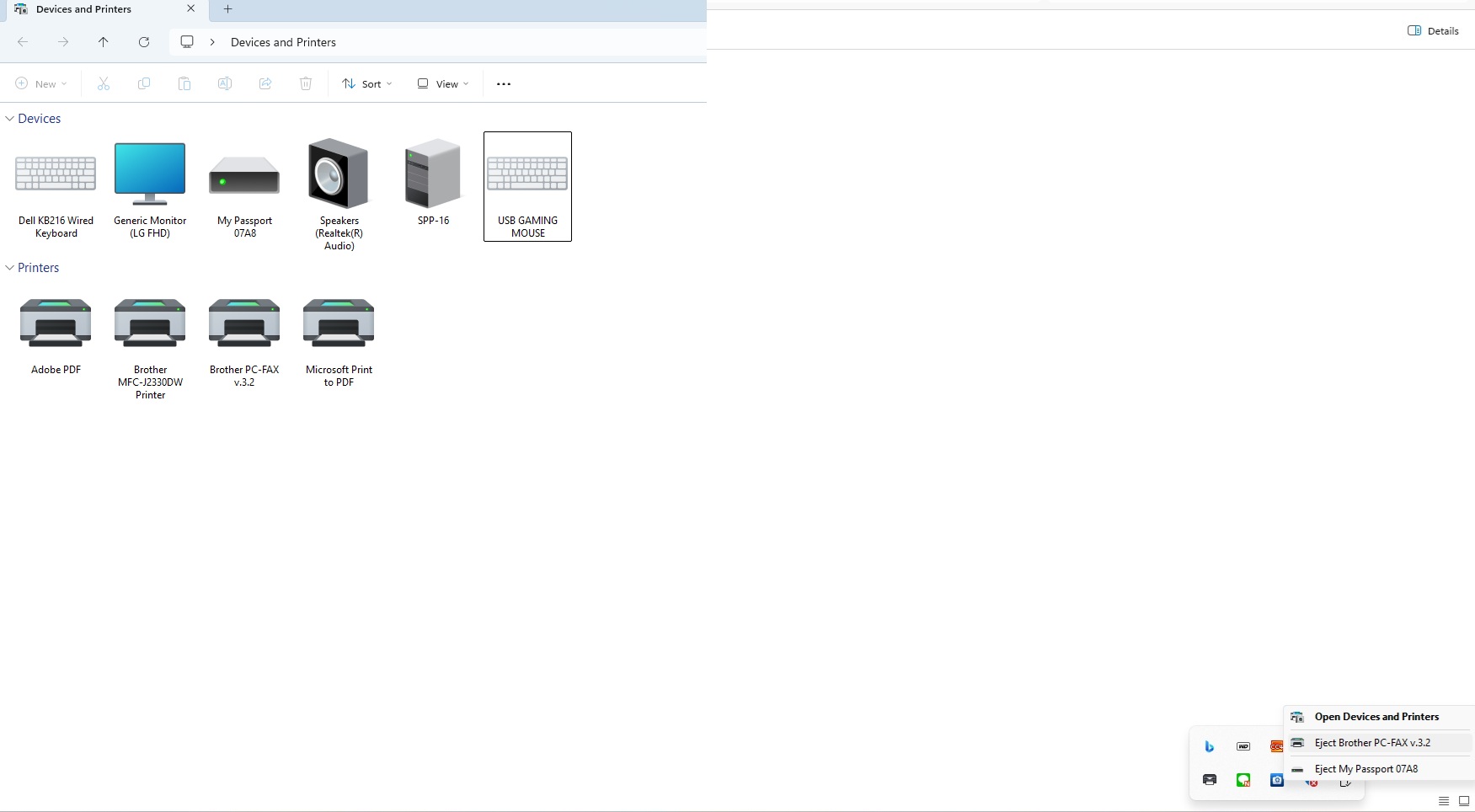Select the Brother PC-FAX v.3.2 printer
This screenshot has width=1475, height=812.
tap(244, 341)
